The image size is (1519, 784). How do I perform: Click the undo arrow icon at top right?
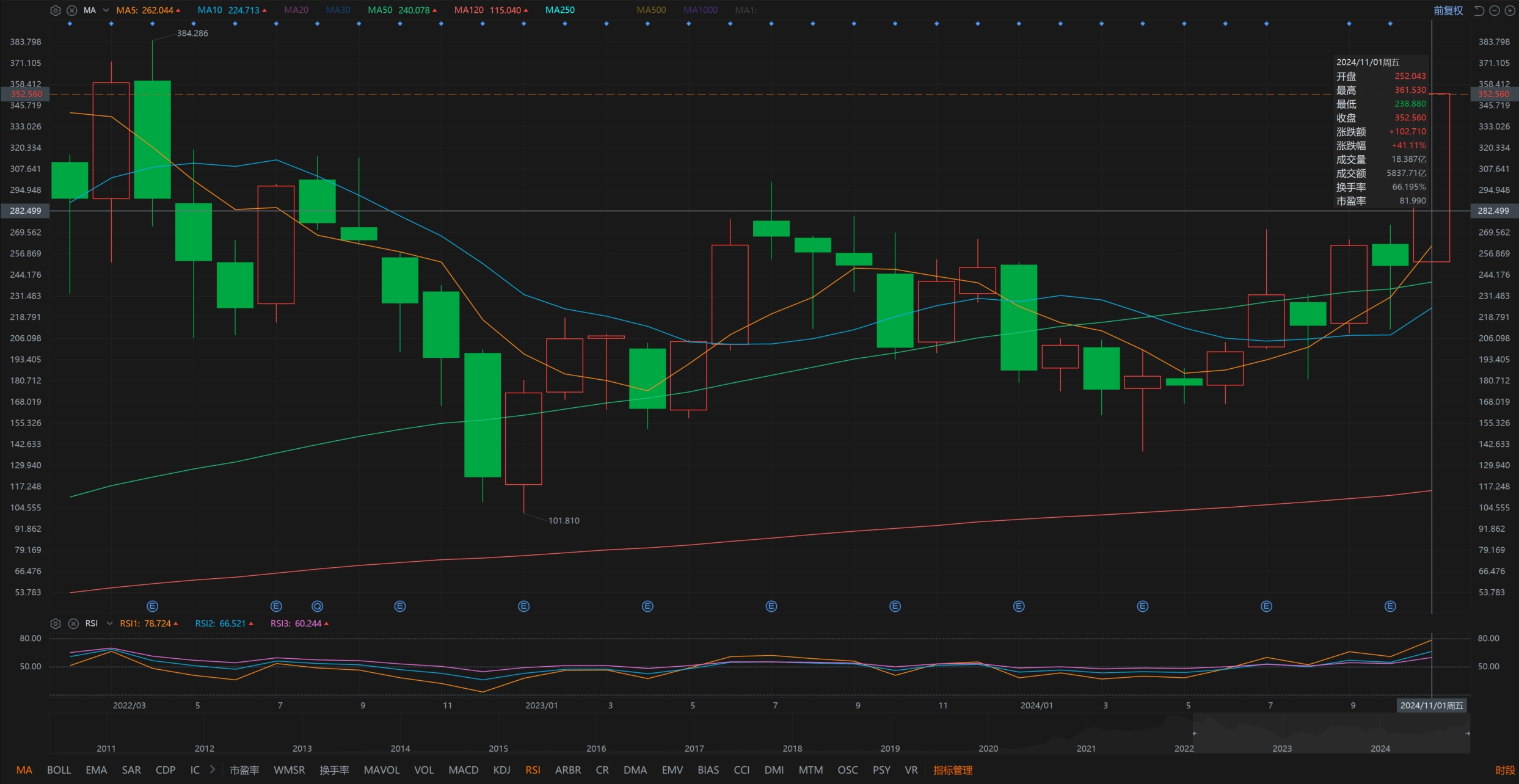(1479, 10)
